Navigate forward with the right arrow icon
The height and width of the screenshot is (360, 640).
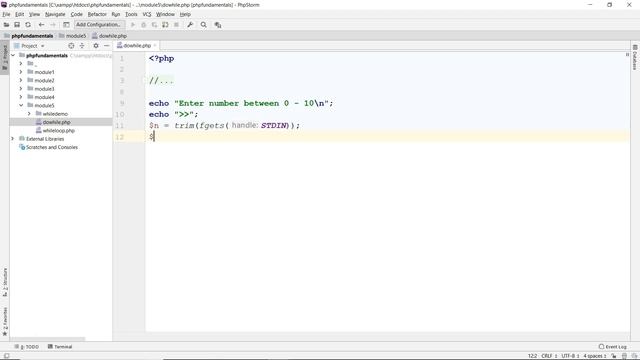point(53,25)
